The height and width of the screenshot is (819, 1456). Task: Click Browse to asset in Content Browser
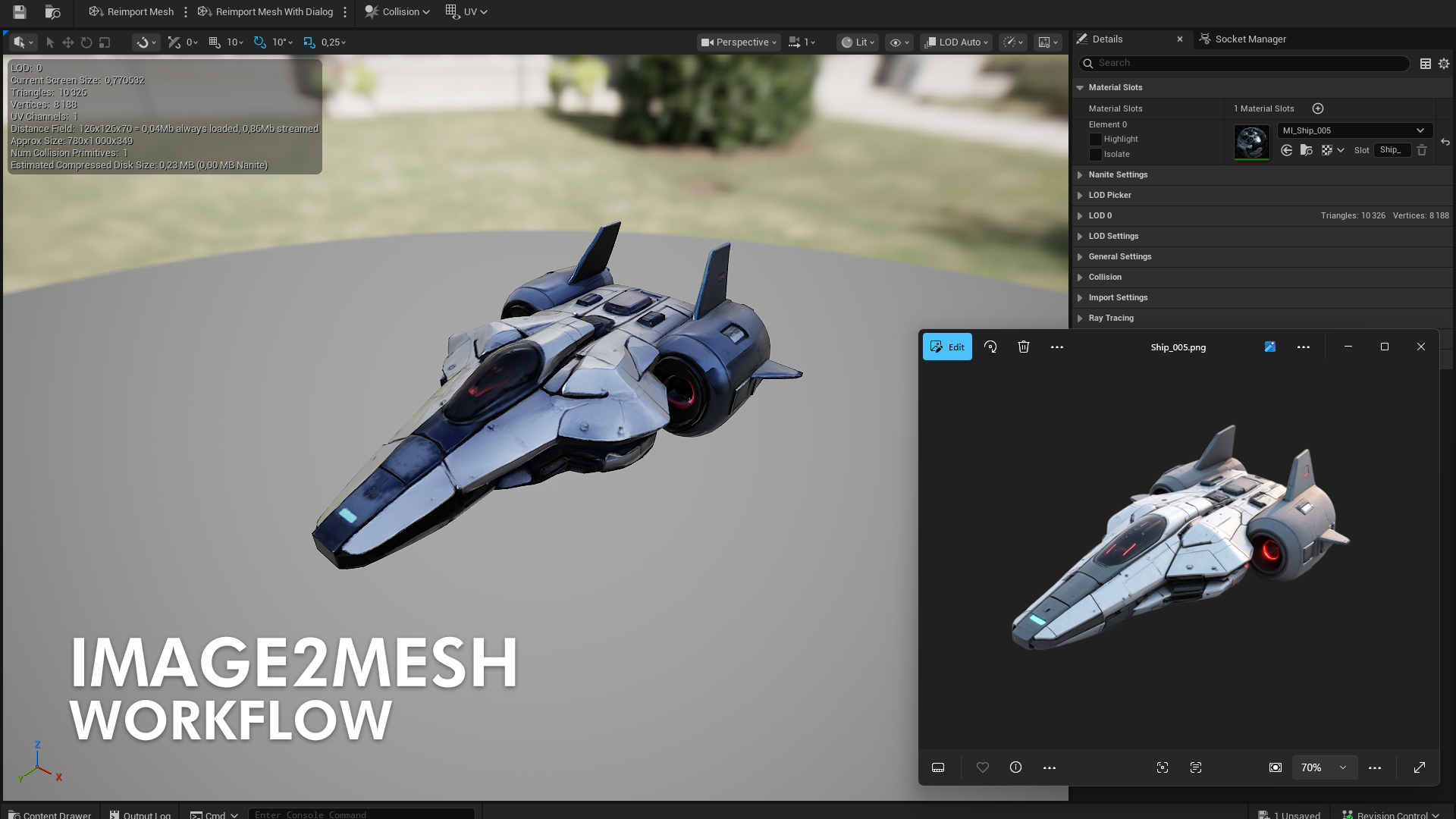[52, 12]
